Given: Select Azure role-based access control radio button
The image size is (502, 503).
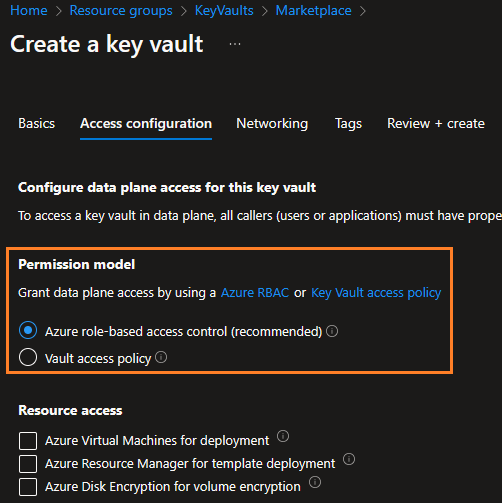Looking at the screenshot, I should point(28,330).
